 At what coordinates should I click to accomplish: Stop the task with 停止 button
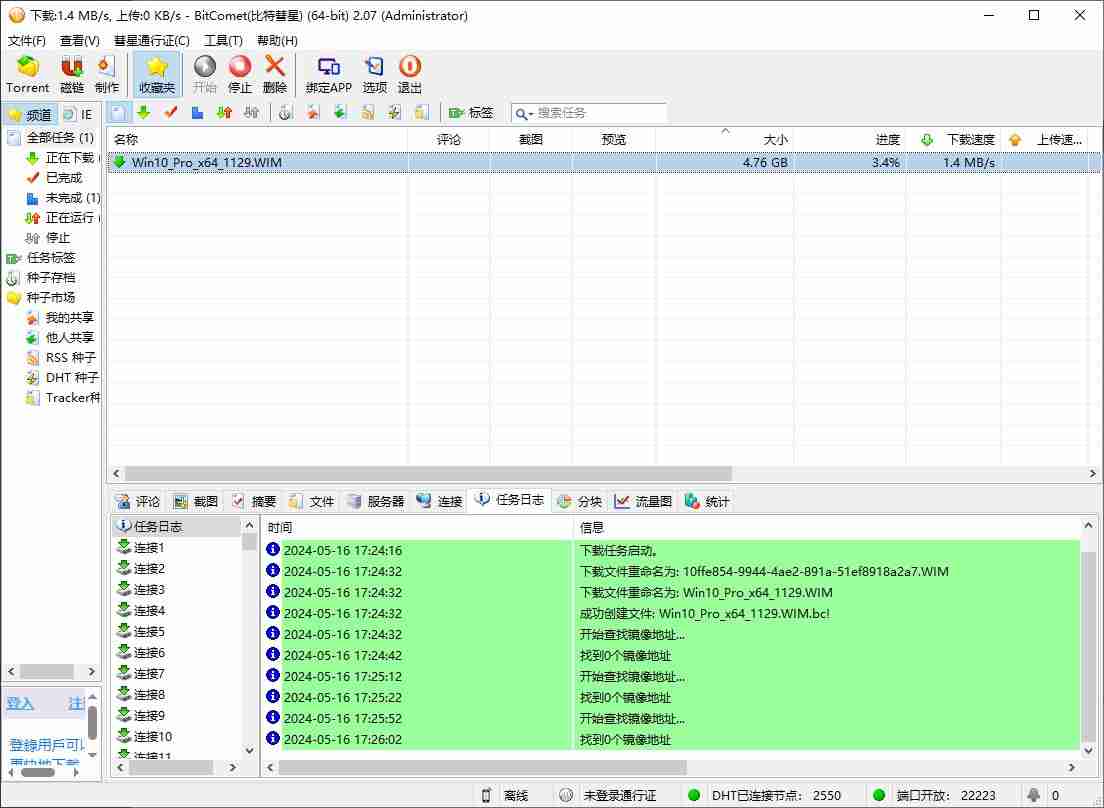(239, 75)
